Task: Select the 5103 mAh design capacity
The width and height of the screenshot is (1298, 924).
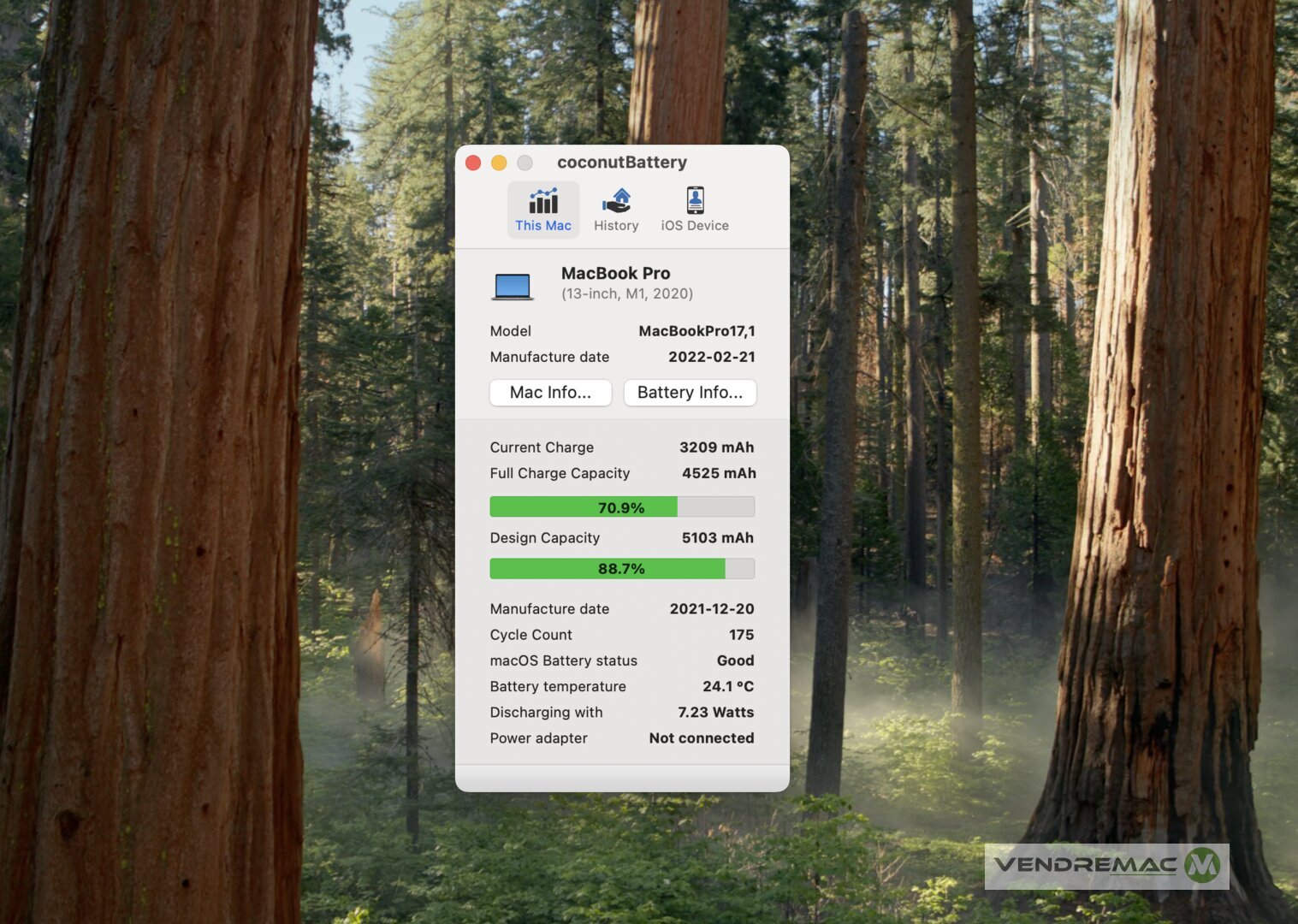Action: [718, 538]
